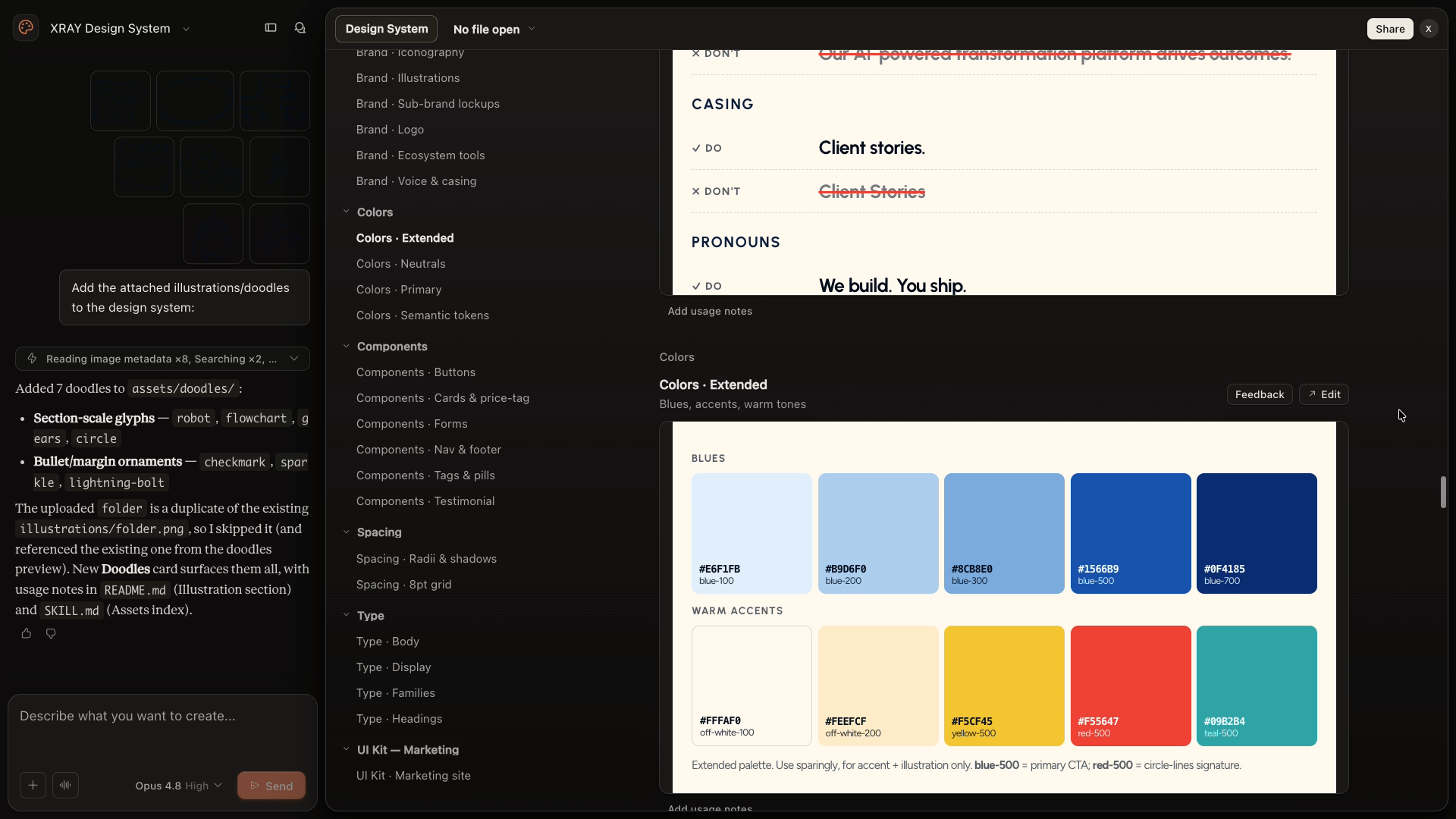1456x819 pixels.
Task: Expand the Reading image metadata activity row
Action: (162, 359)
